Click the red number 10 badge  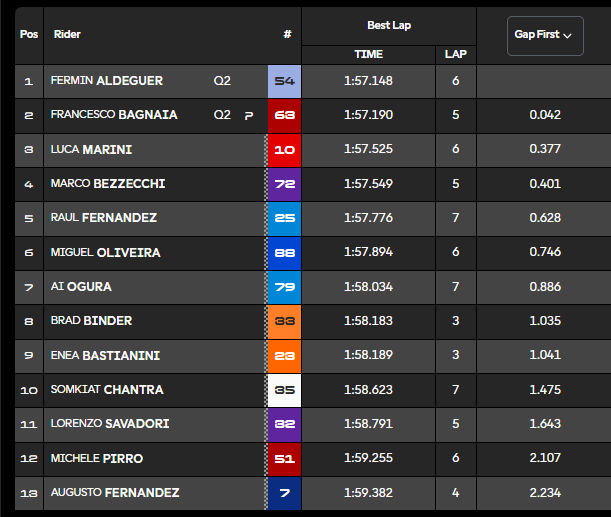coord(284,150)
